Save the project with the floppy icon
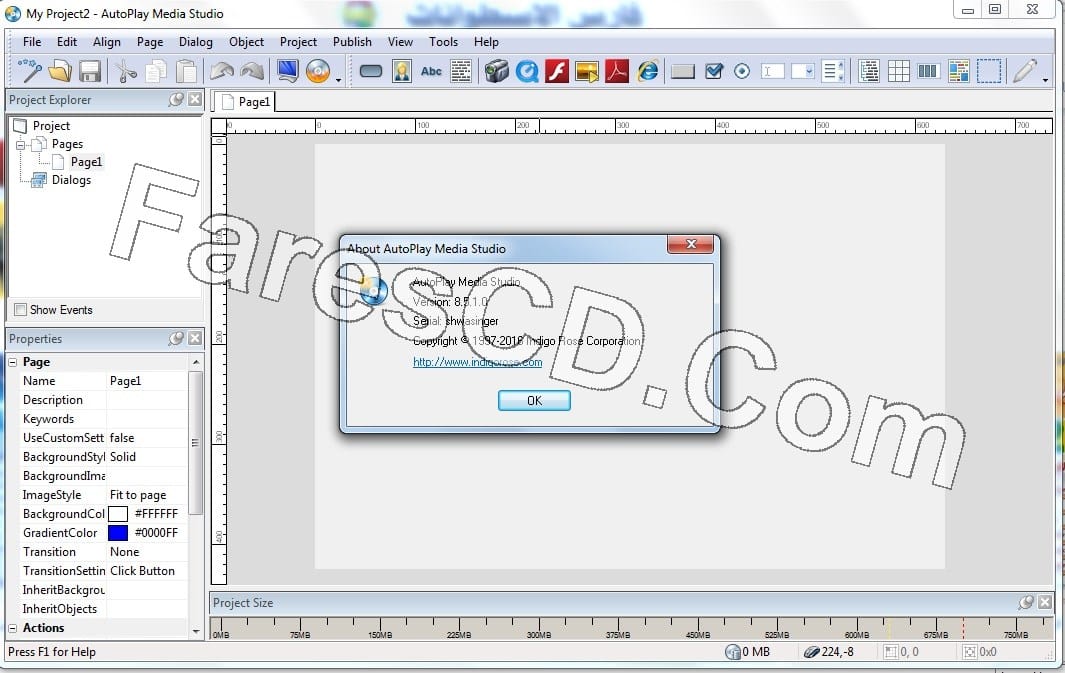 pyautogui.click(x=90, y=71)
